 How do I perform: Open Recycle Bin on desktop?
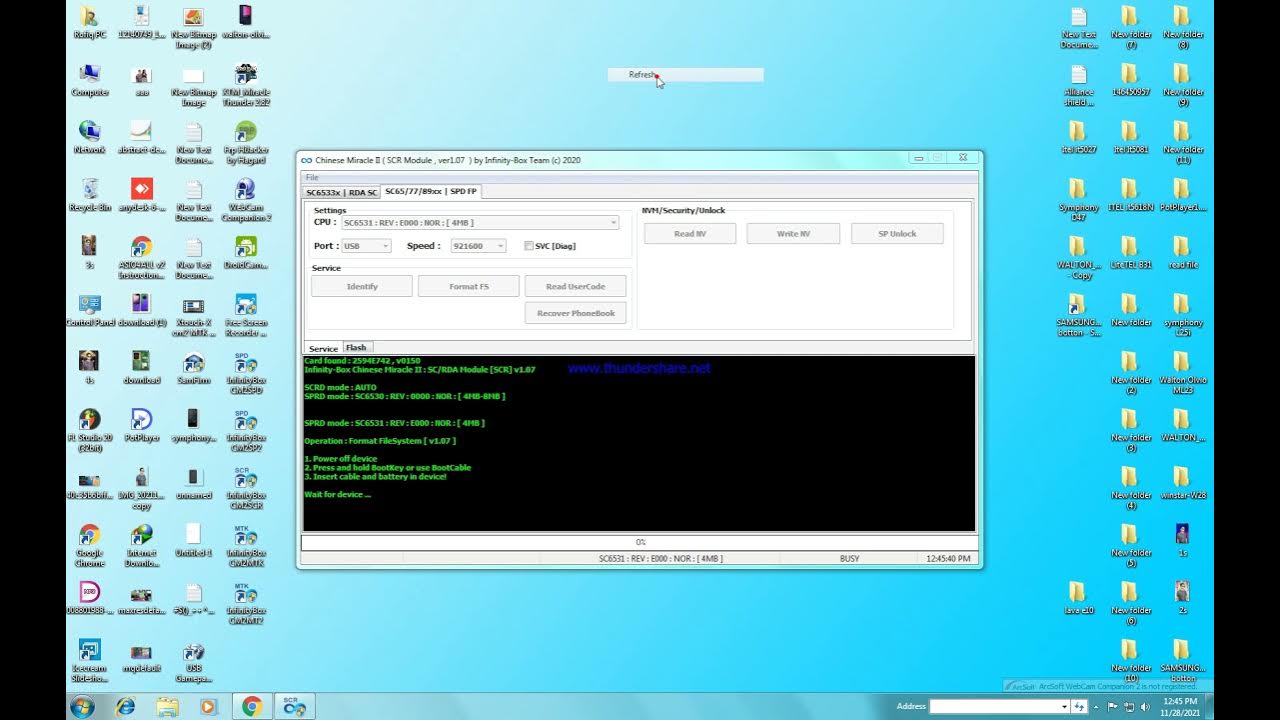pos(89,194)
